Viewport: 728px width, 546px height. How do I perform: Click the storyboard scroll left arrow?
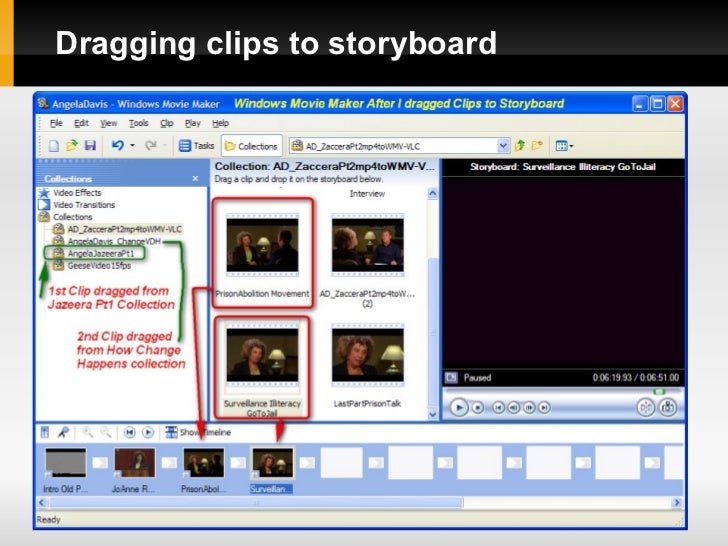(x=42, y=502)
